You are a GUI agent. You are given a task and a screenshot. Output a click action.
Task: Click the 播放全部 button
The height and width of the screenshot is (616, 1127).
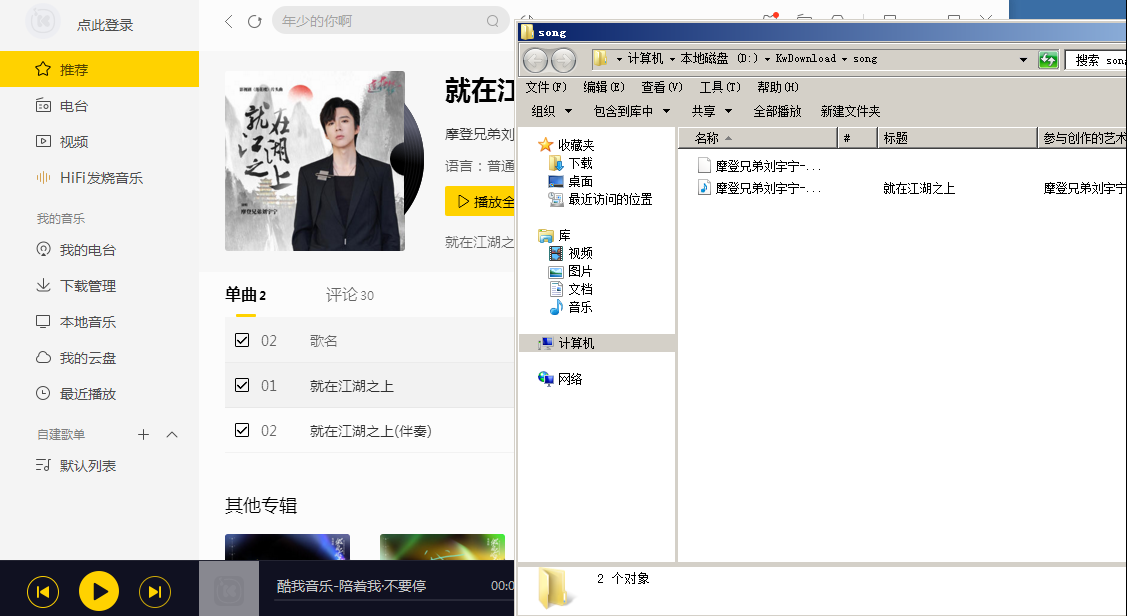click(480, 201)
